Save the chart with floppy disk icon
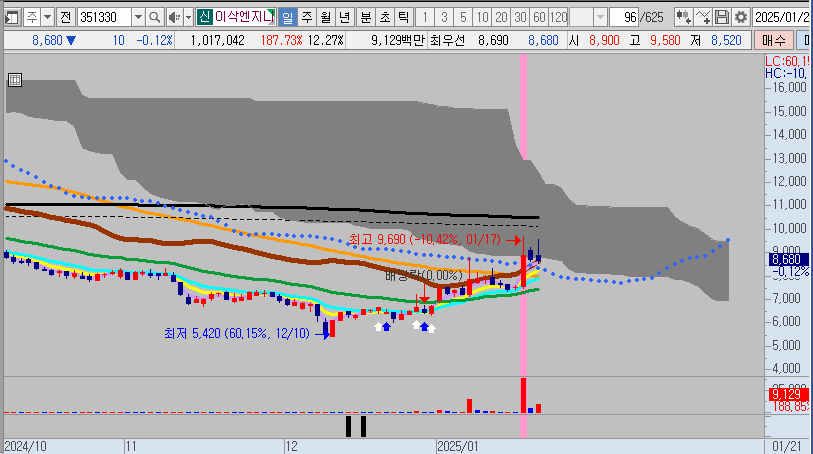Image resolution: width=813 pixels, height=454 pixels. pos(722,17)
